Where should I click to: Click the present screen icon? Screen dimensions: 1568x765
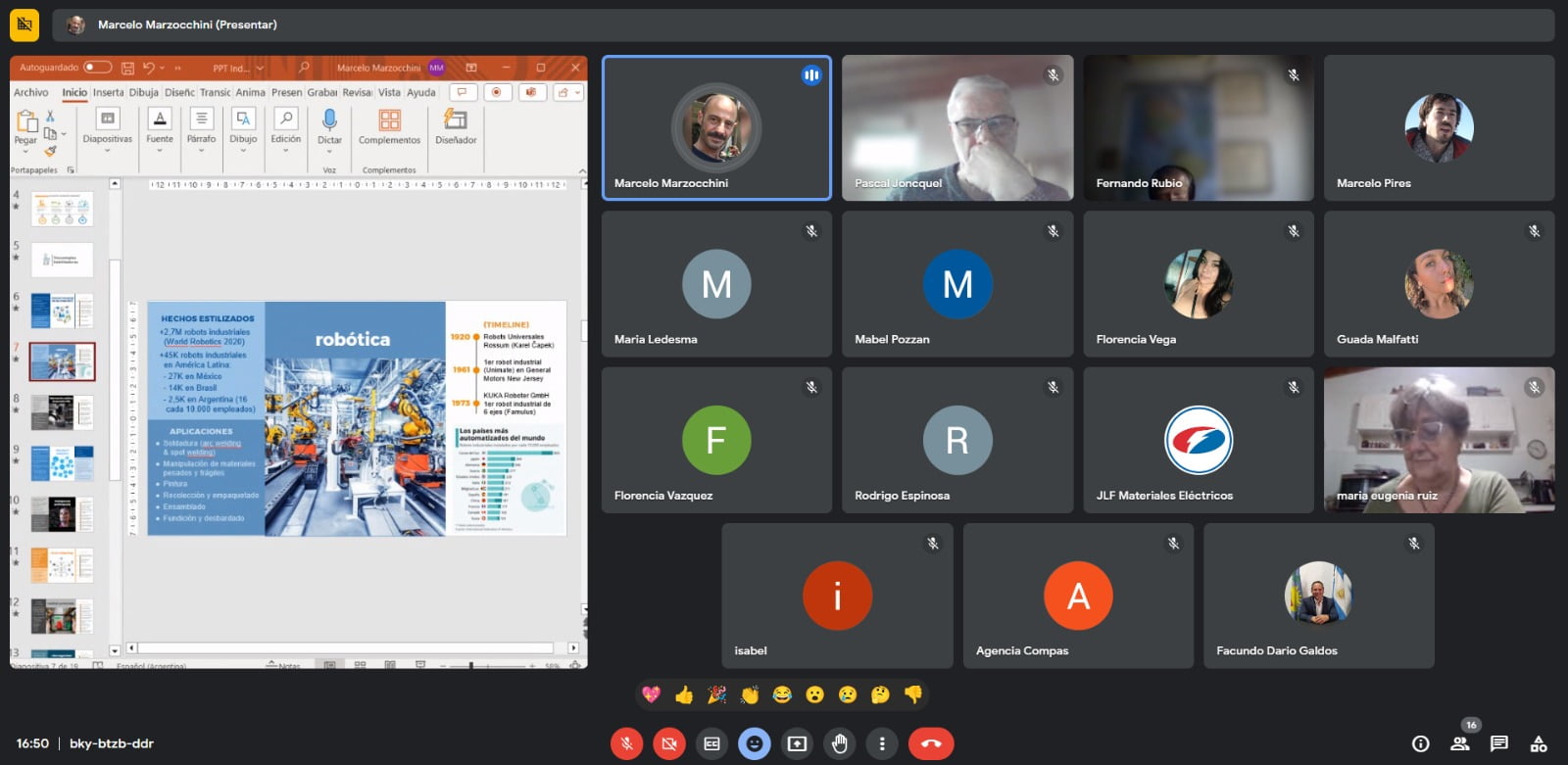[797, 743]
